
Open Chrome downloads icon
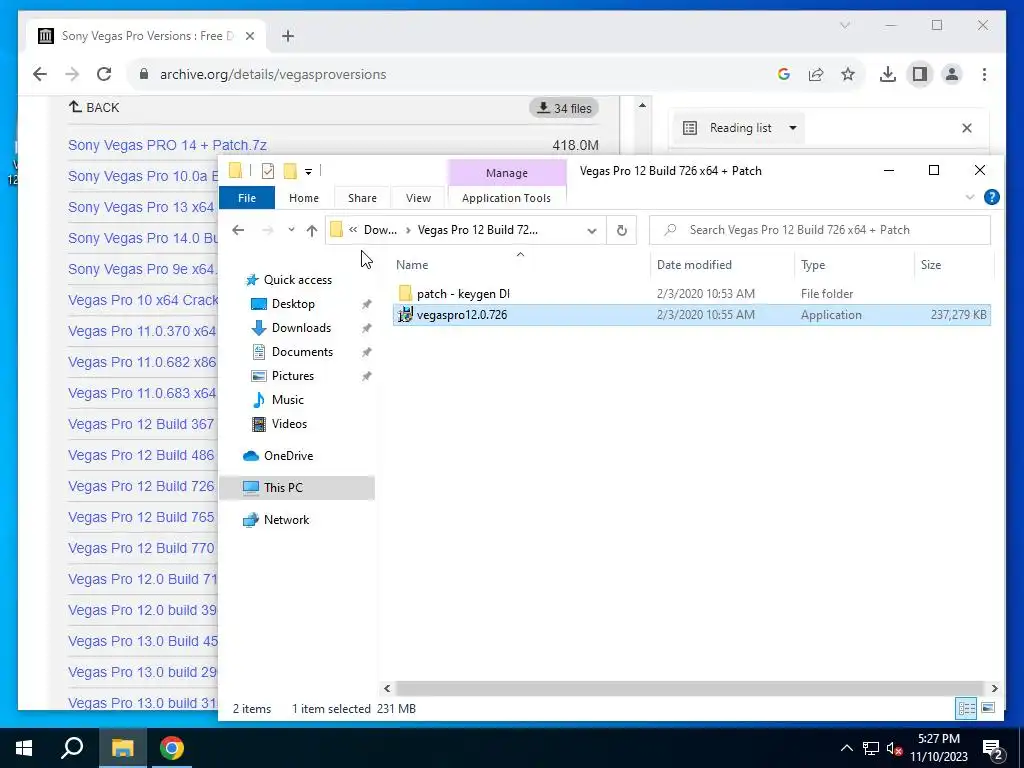[888, 74]
